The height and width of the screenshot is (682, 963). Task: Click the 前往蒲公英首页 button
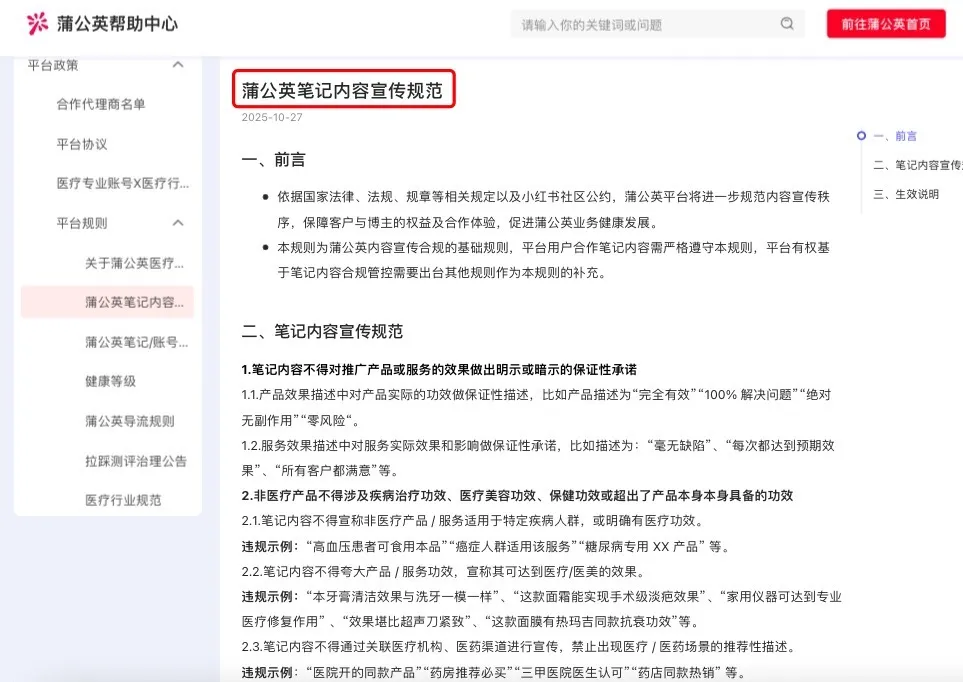point(886,24)
